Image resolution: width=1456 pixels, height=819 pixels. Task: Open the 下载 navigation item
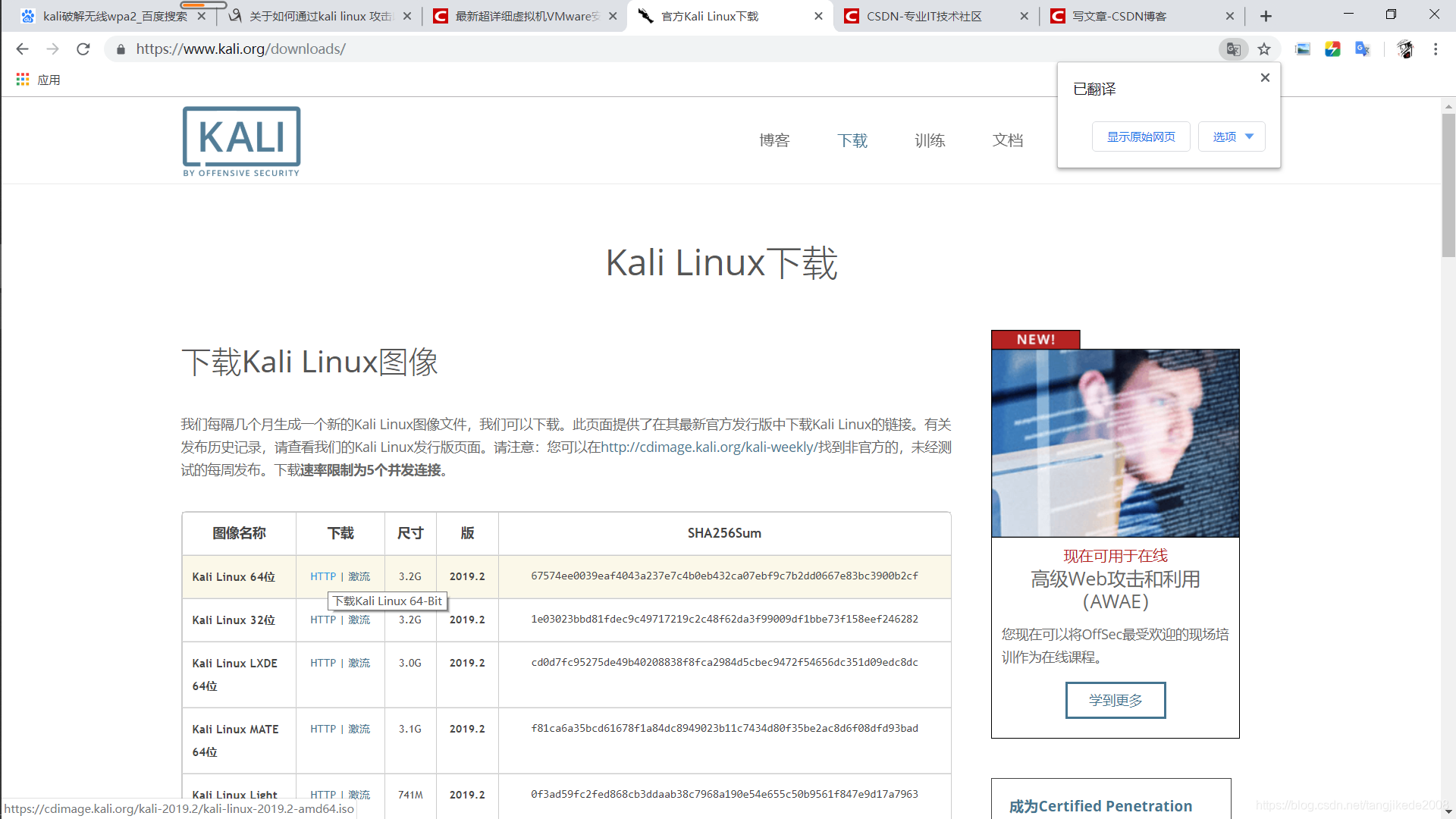coord(852,140)
